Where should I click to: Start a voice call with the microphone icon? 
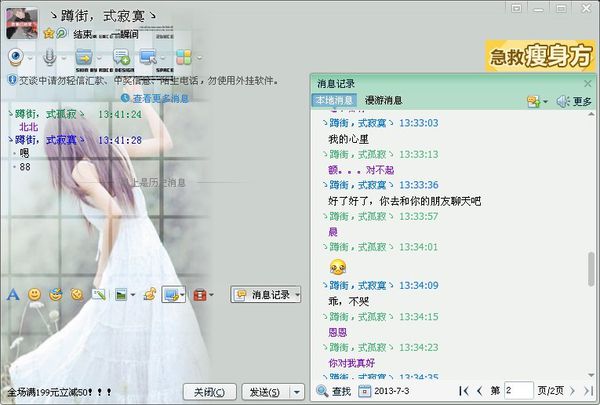tap(49, 57)
